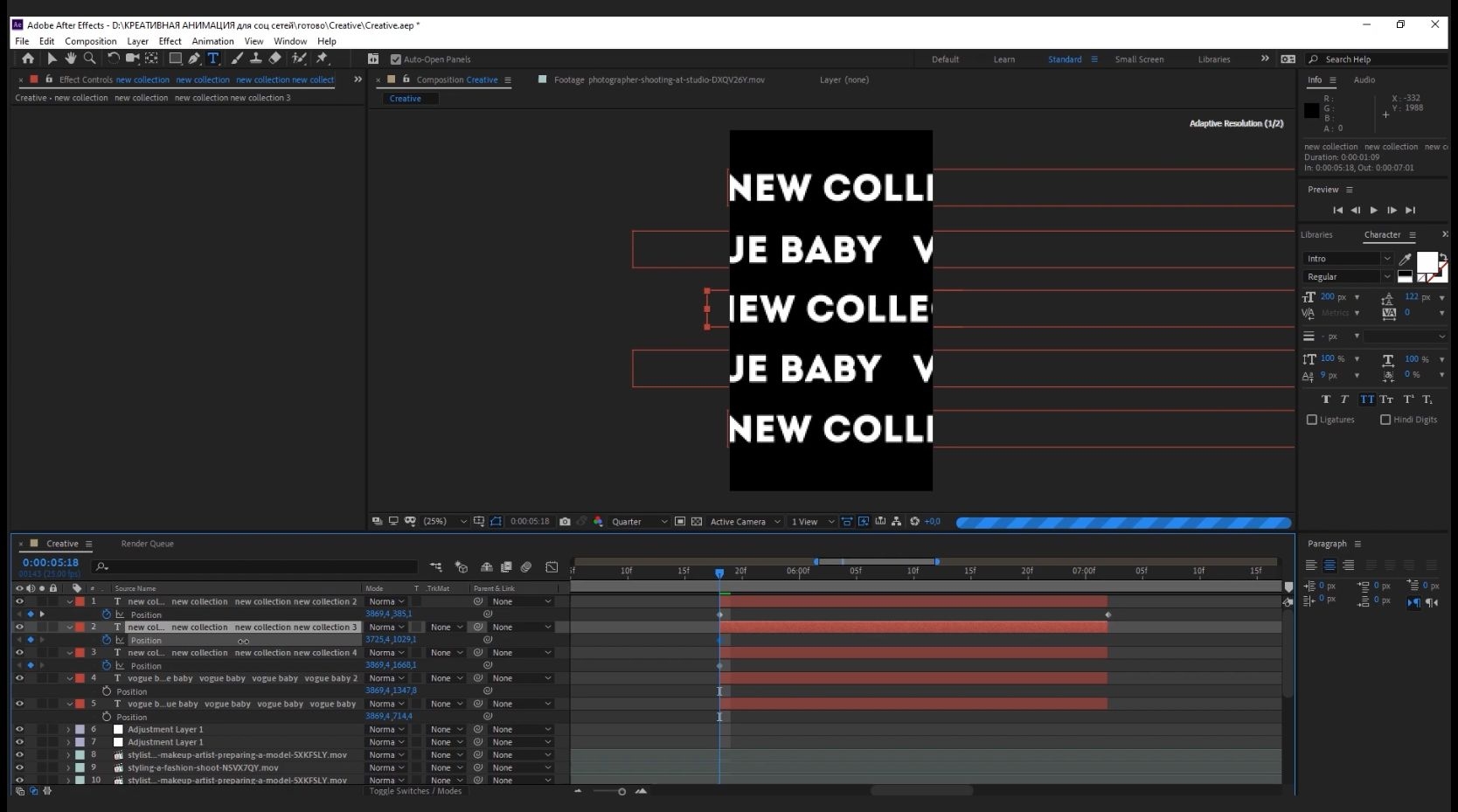The height and width of the screenshot is (812, 1458).
Task: Switch to the Learn workspace
Action: click(1003, 59)
